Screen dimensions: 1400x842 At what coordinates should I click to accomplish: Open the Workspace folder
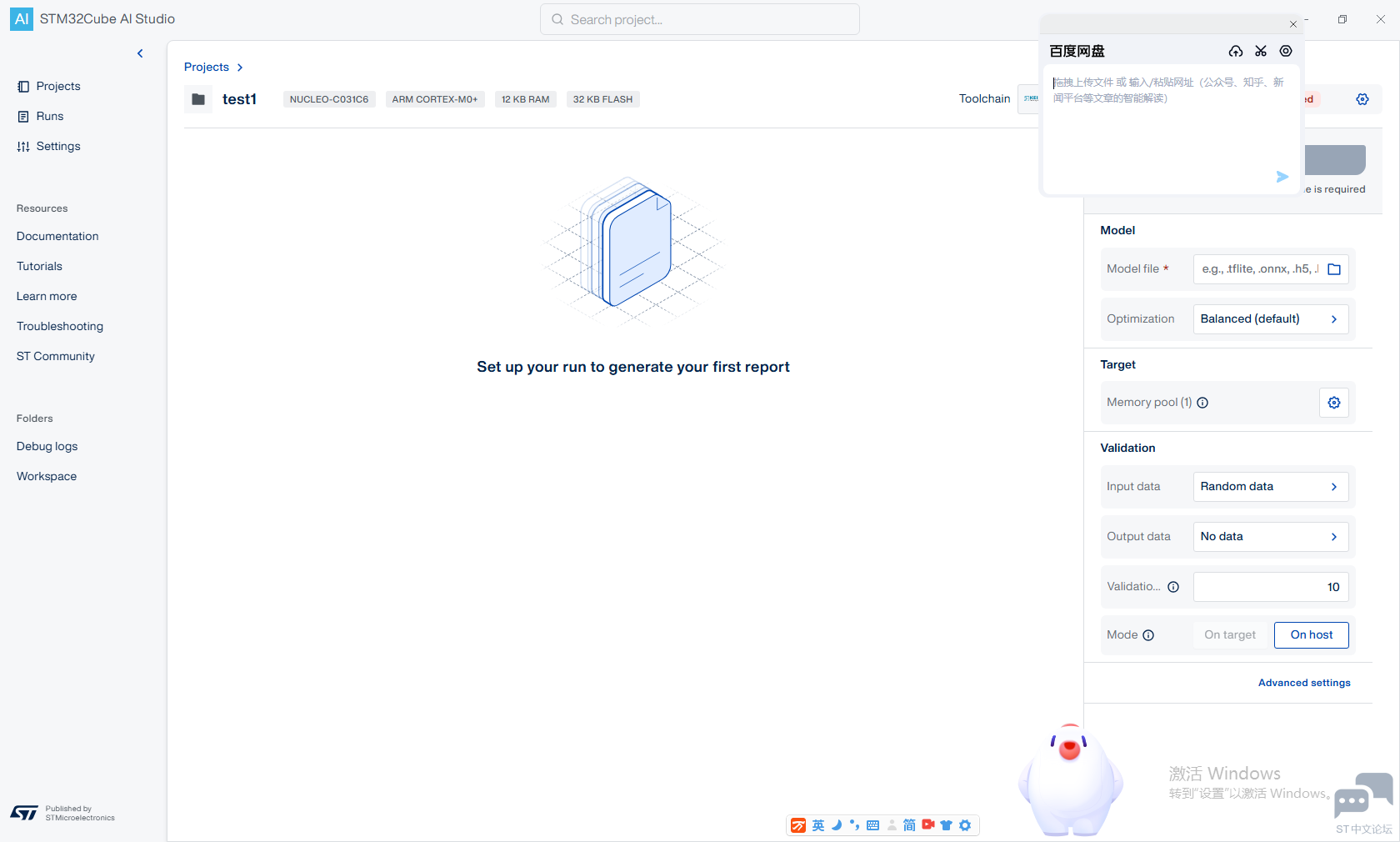(47, 476)
